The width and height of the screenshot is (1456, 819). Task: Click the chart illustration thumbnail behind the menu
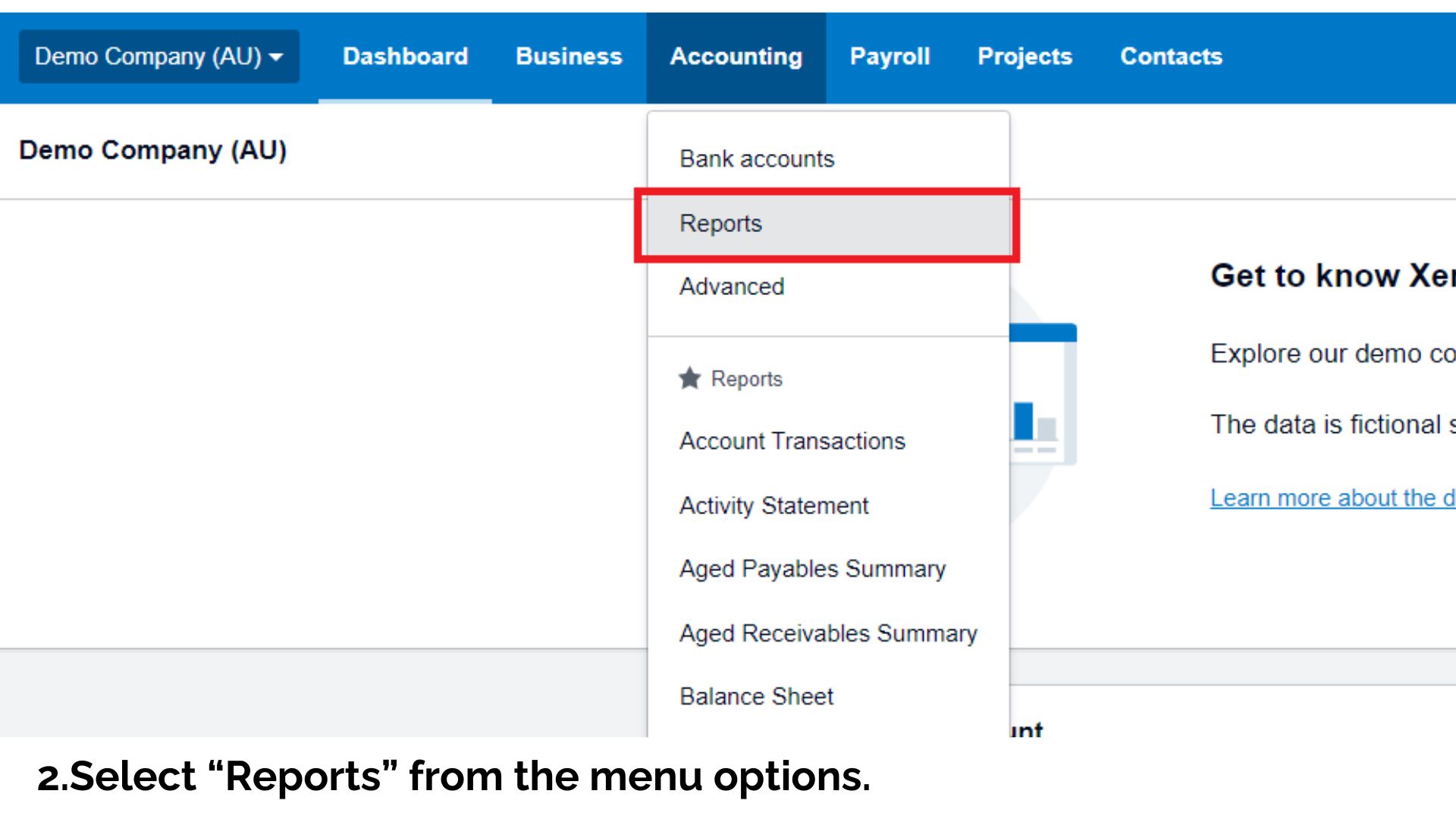(x=1043, y=394)
